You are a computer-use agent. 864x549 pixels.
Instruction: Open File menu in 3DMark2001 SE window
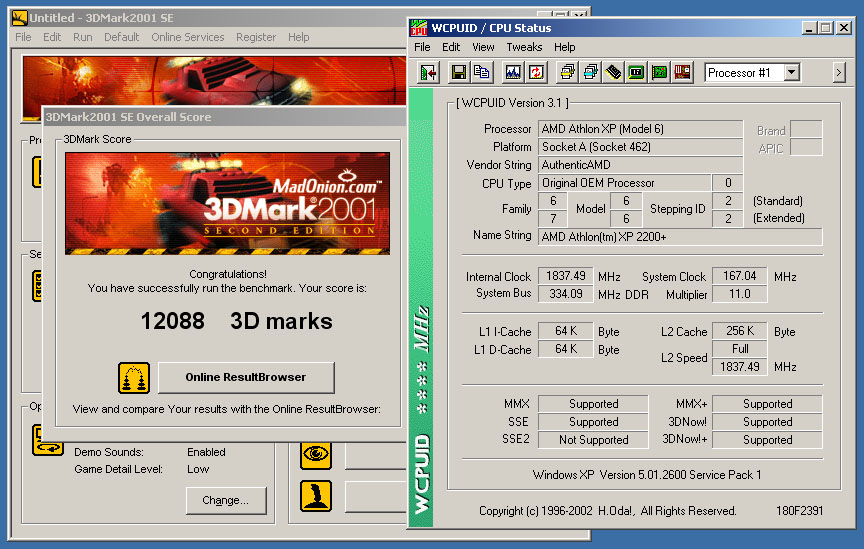23,37
